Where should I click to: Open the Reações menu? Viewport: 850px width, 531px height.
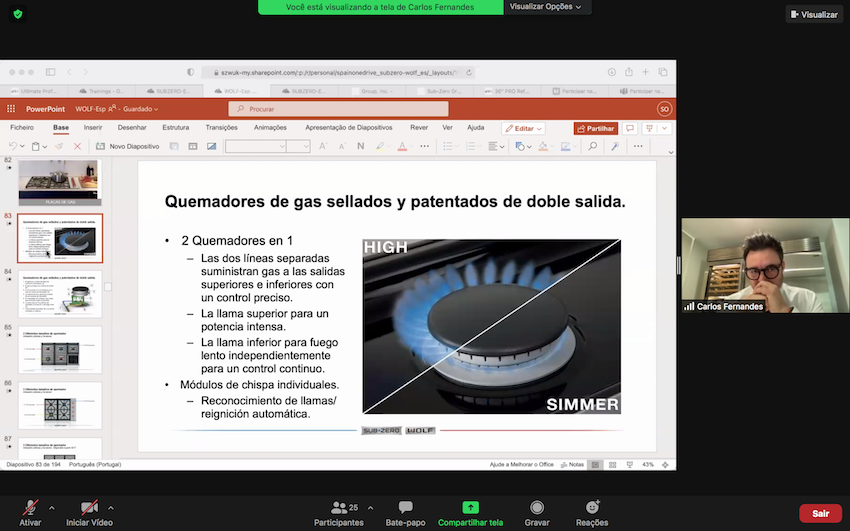pyautogui.click(x=592, y=513)
